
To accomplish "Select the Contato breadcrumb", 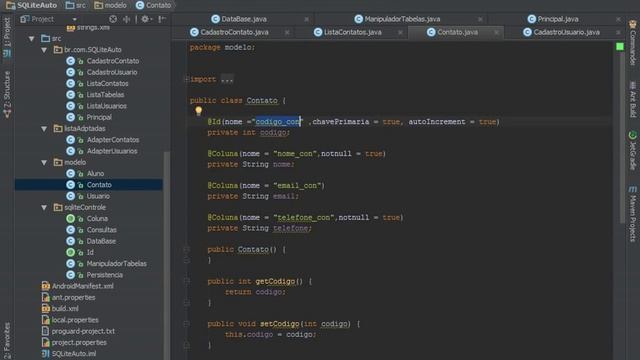I will 153,5.
